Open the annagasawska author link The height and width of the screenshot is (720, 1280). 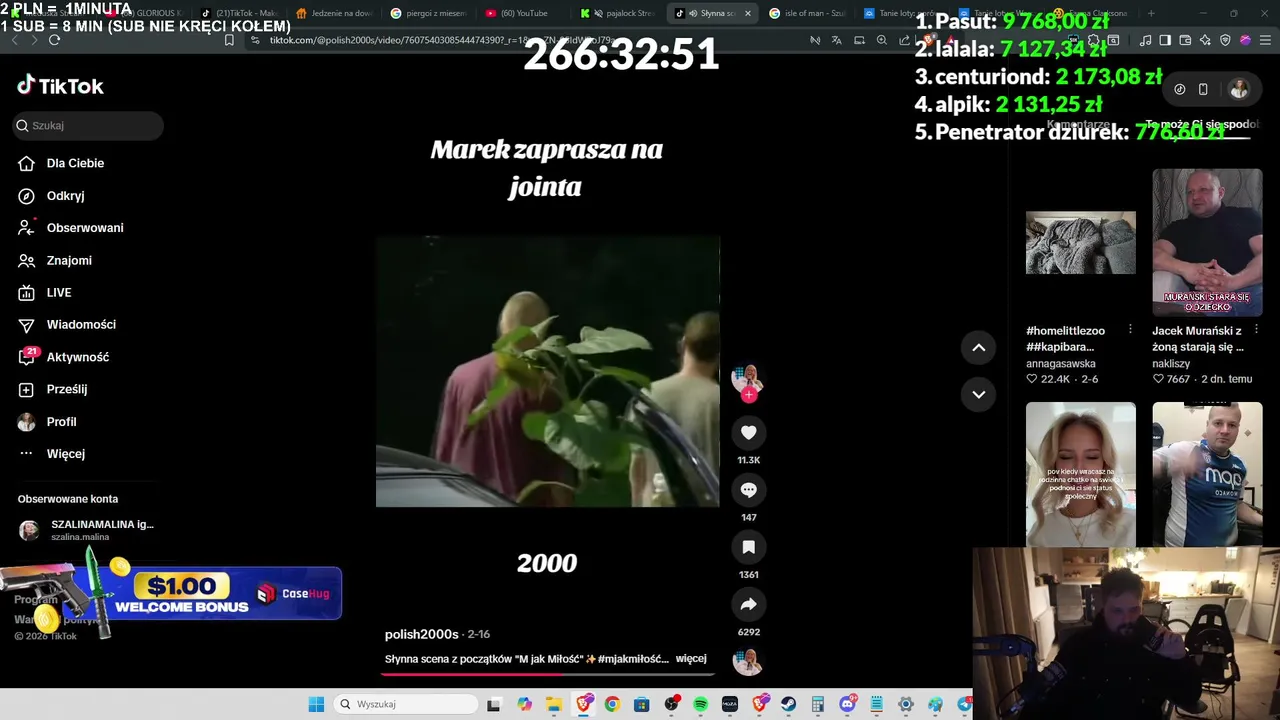click(1060, 364)
